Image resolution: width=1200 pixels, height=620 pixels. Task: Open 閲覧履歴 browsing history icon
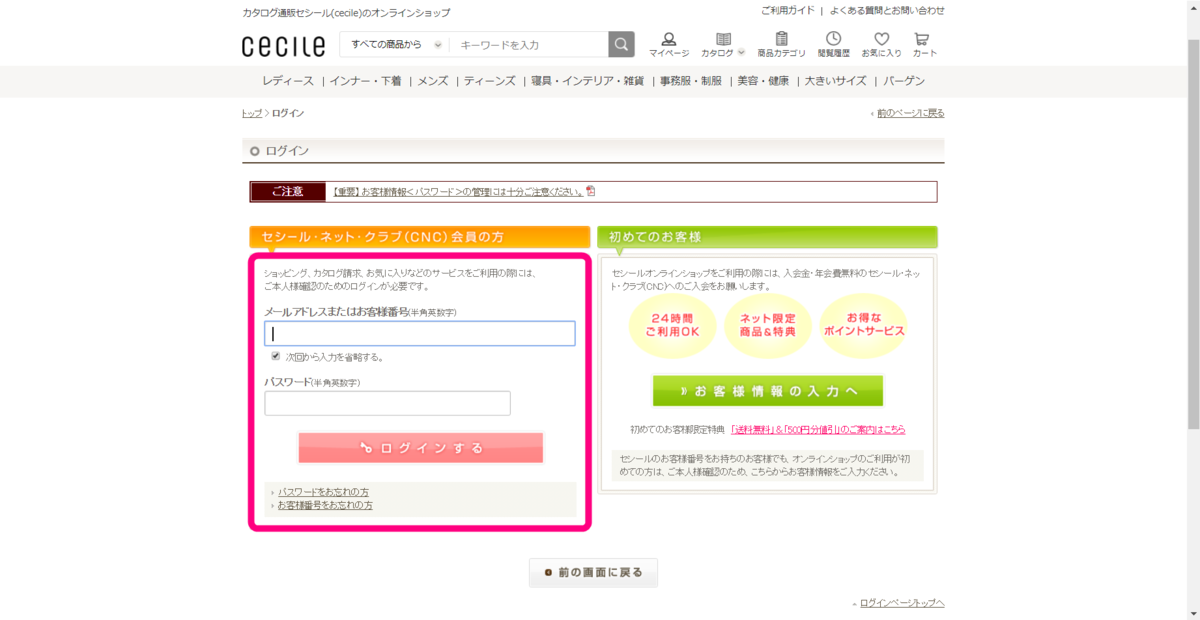pos(833,45)
